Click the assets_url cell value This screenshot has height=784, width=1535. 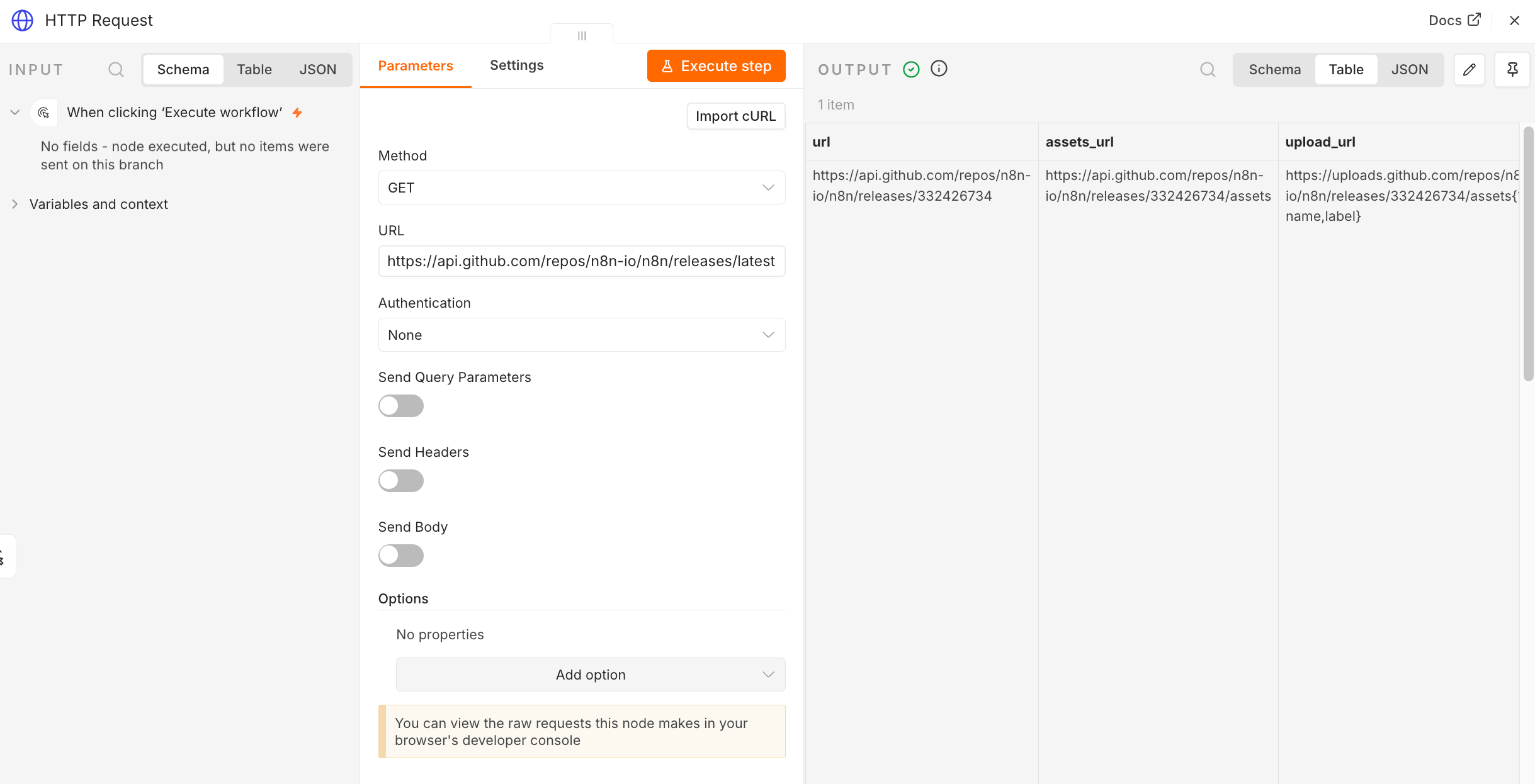pos(1158,186)
